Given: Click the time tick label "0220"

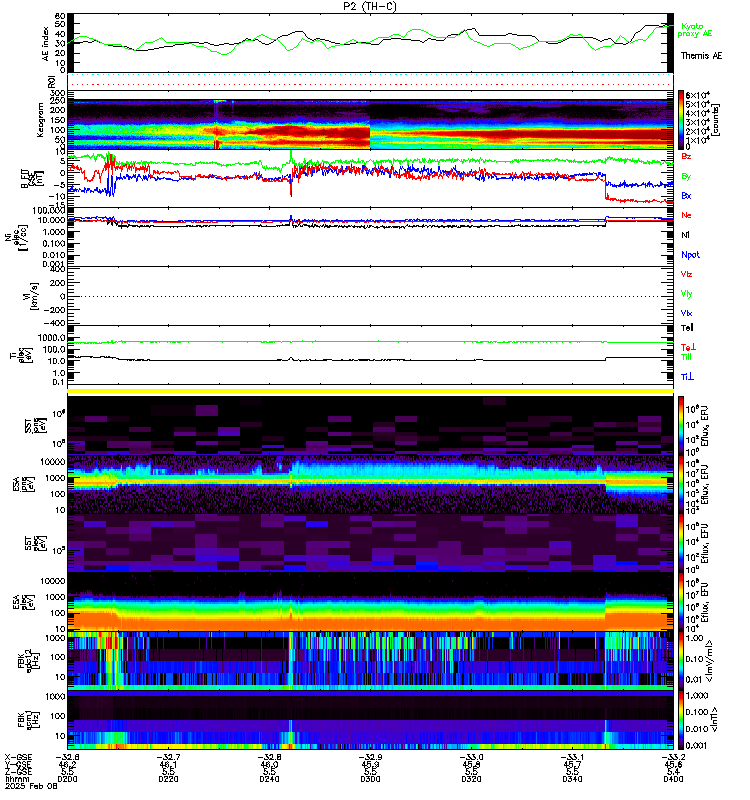Looking at the screenshot, I should tap(168, 779).
